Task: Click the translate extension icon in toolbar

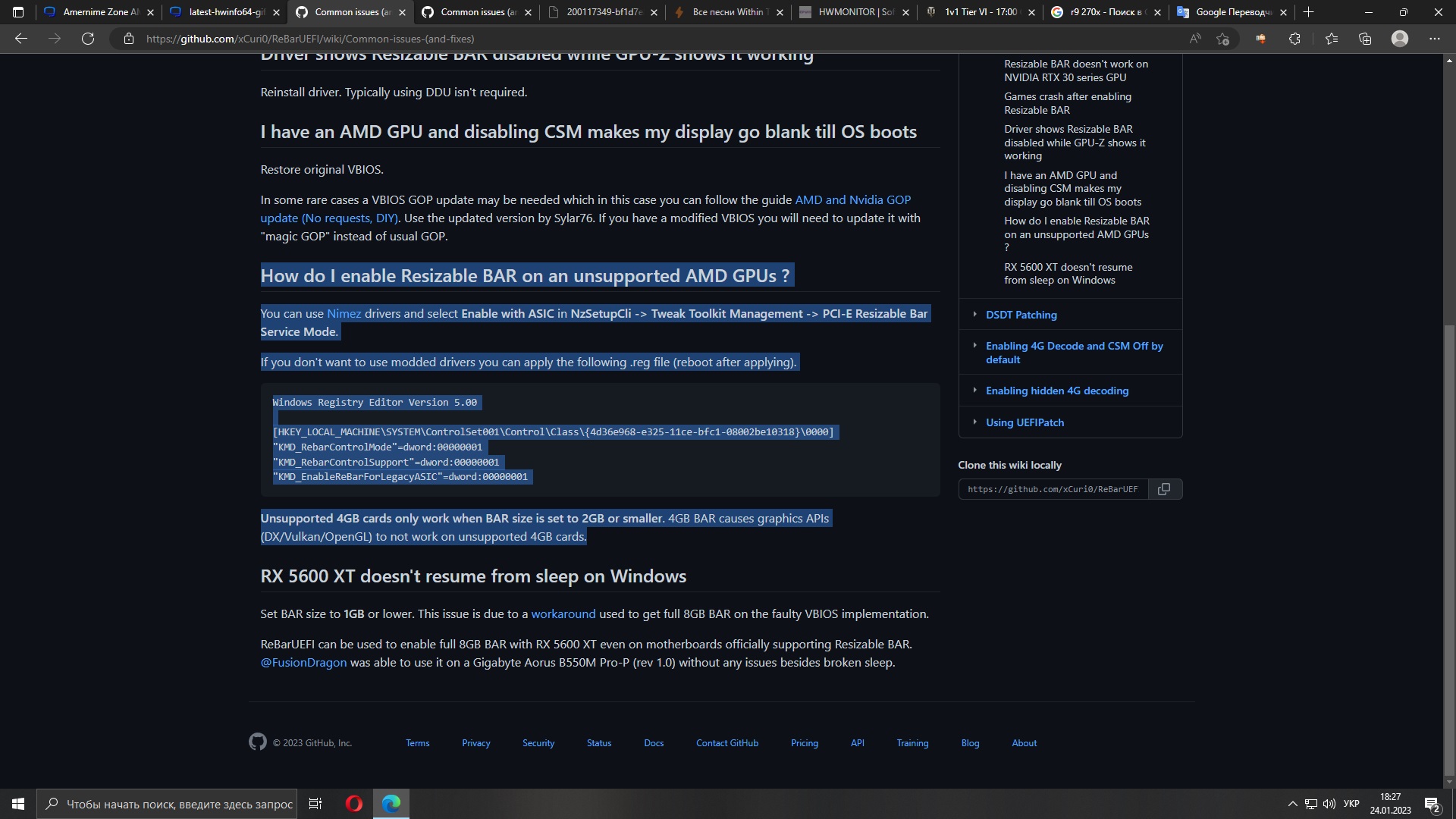Action: click(x=1261, y=38)
